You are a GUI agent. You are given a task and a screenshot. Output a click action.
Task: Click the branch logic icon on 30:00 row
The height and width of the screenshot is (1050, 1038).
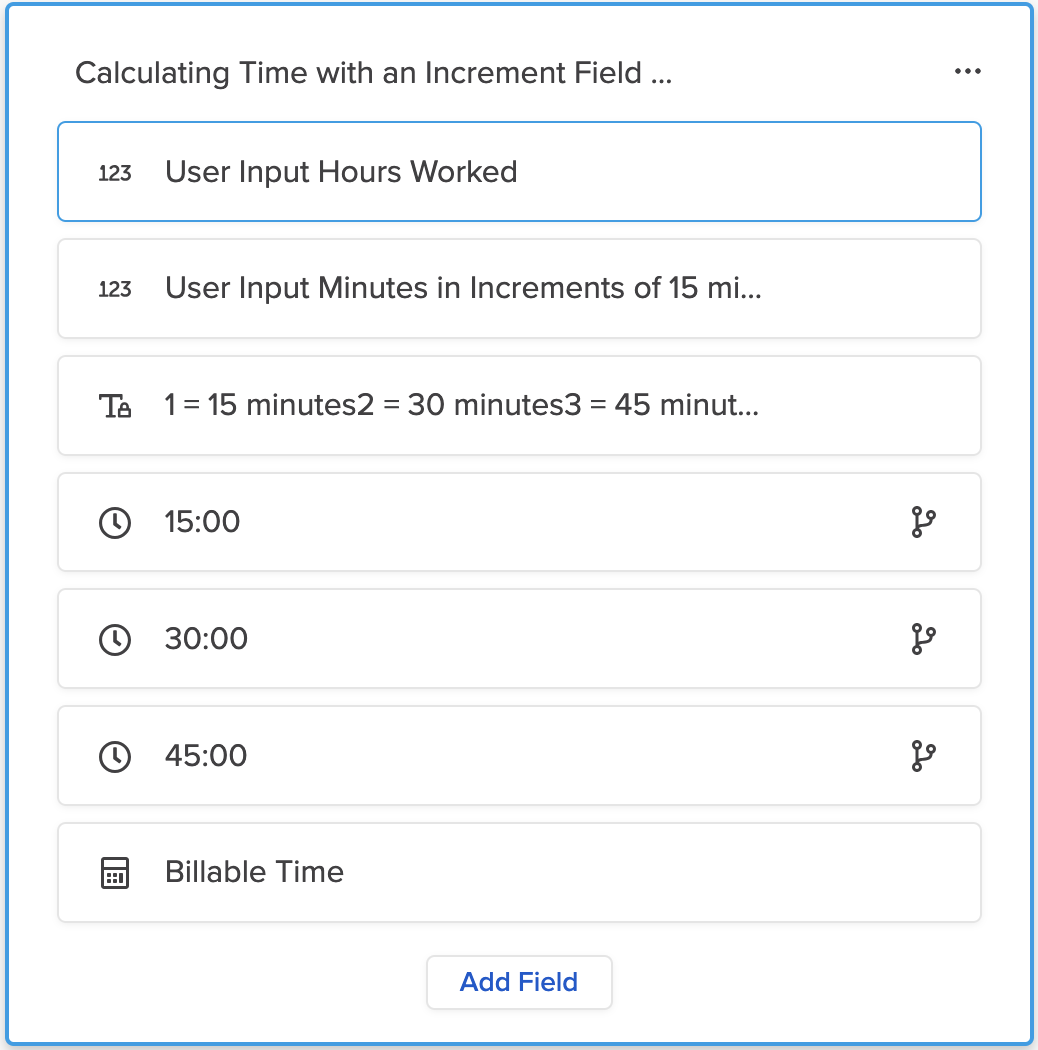tap(923, 639)
